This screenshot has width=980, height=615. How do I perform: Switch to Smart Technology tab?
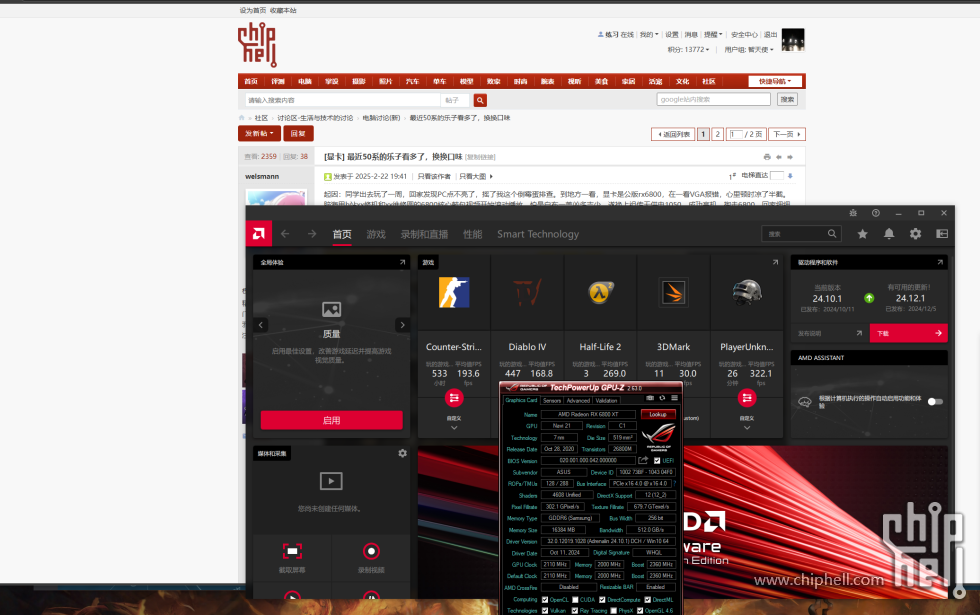click(x=538, y=234)
